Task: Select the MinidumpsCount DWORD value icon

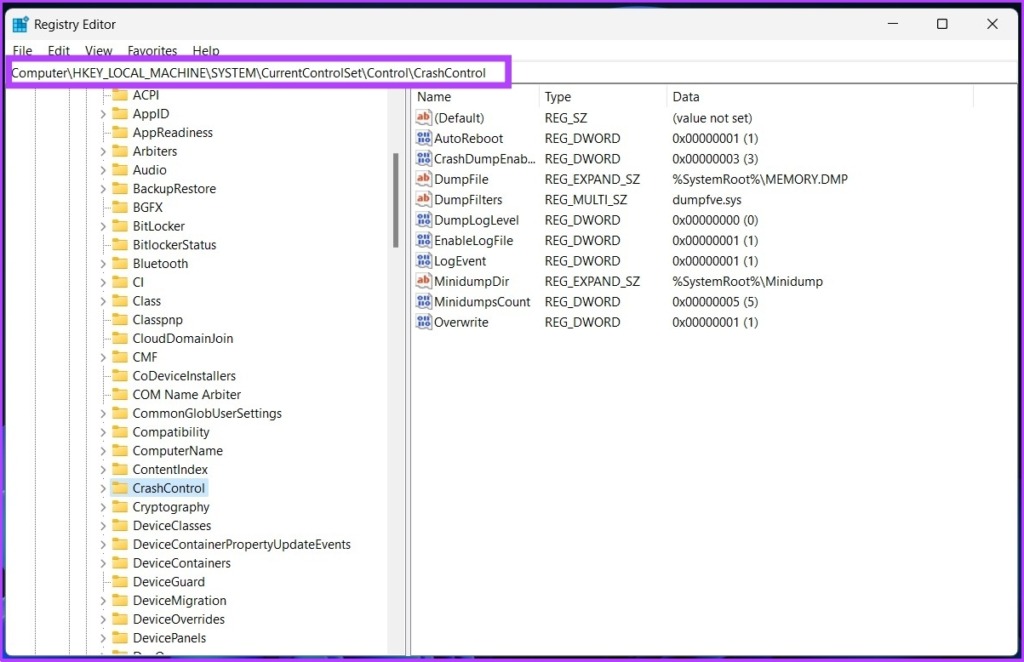Action: click(x=423, y=302)
